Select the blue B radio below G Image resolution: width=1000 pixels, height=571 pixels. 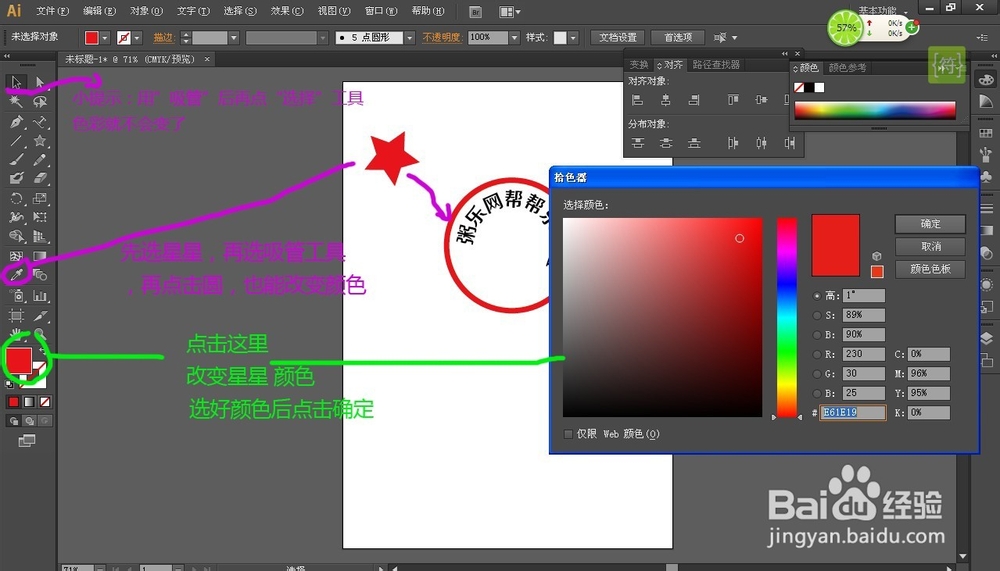pos(817,394)
